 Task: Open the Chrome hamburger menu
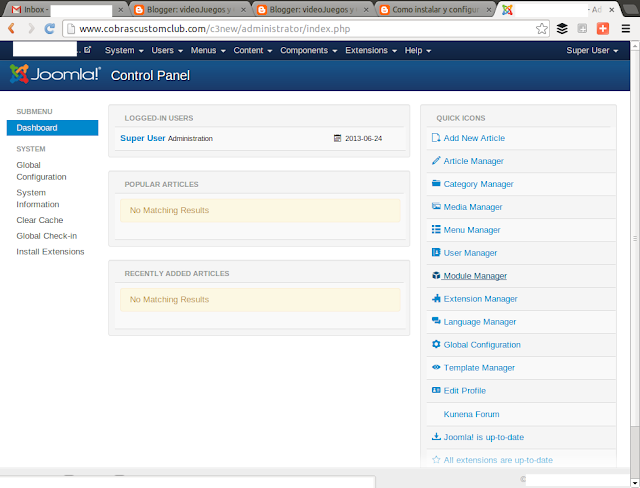click(x=626, y=28)
